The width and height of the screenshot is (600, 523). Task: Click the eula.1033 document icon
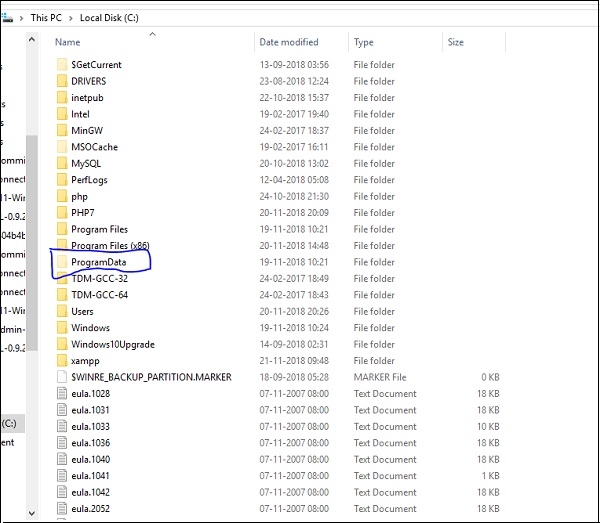tap(62, 426)
